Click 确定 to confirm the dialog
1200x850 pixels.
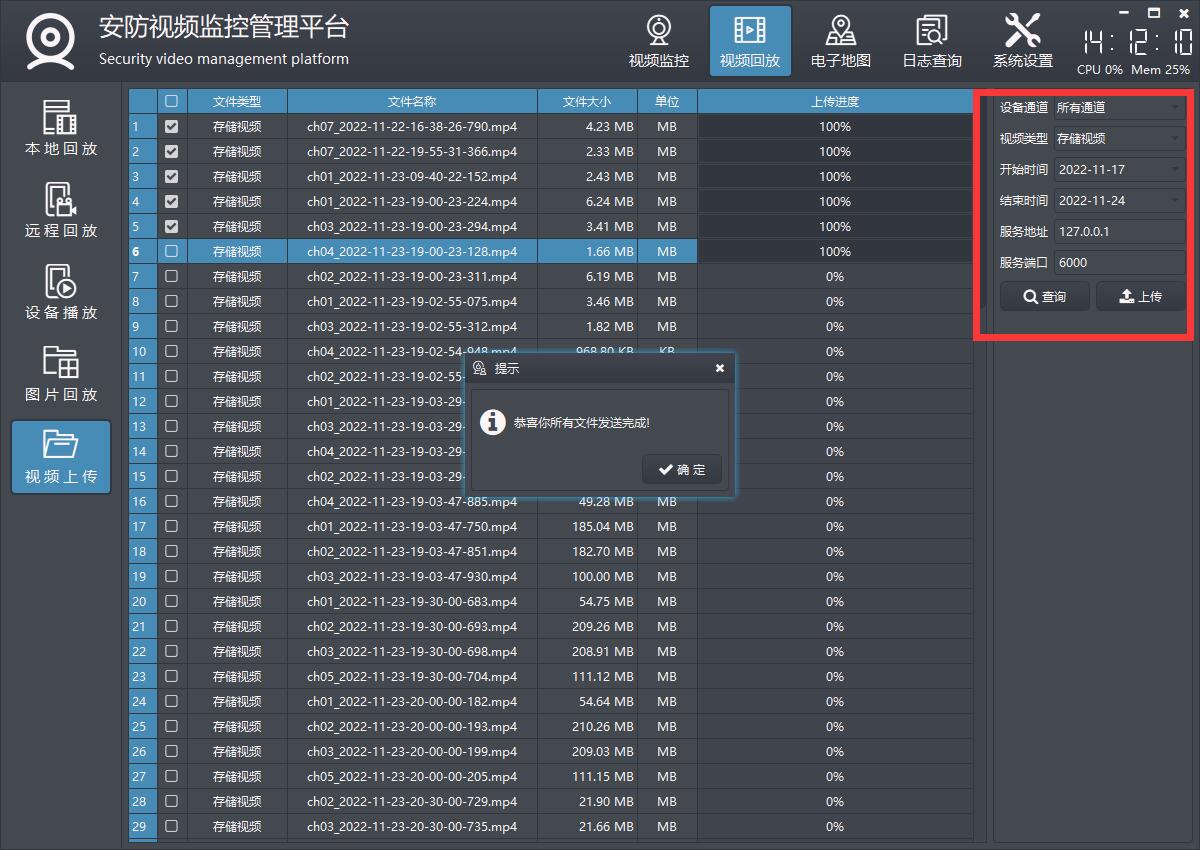tap(682, 470)
